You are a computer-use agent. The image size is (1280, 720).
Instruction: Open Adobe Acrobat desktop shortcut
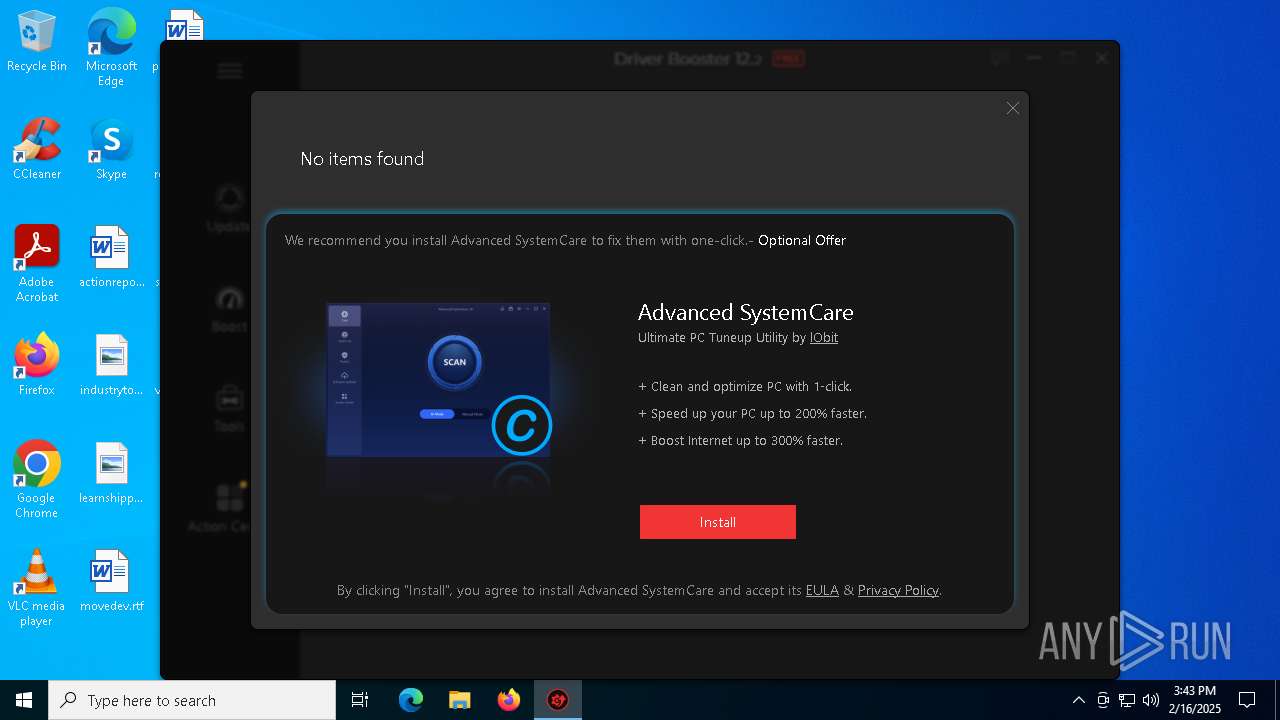coord(37,264)
